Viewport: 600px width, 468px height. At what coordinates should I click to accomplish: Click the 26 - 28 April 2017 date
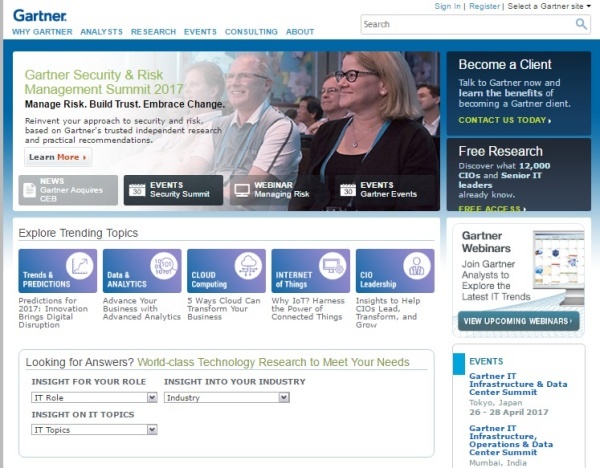click(509, 412)
